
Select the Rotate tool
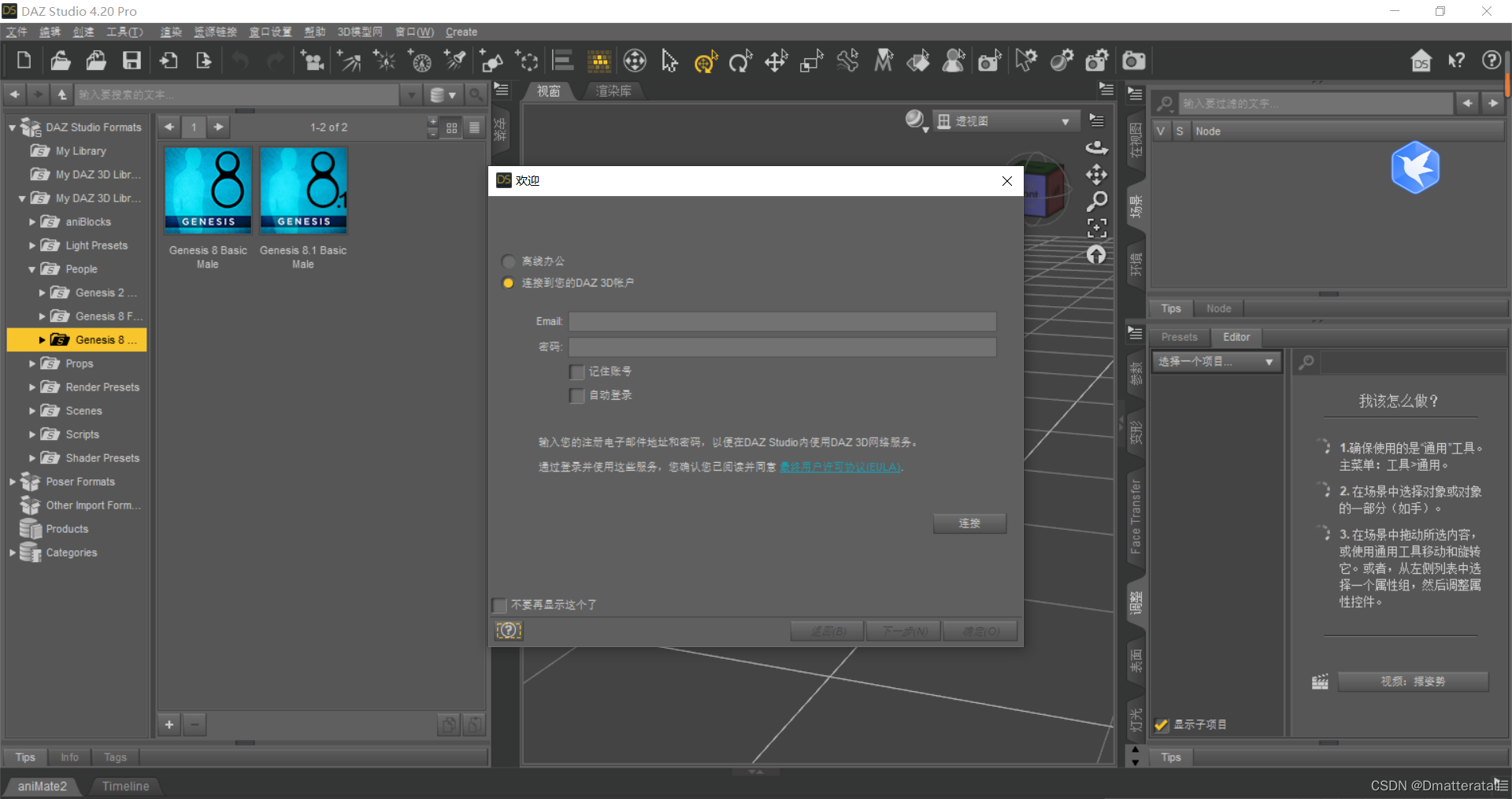click(740, 61)
